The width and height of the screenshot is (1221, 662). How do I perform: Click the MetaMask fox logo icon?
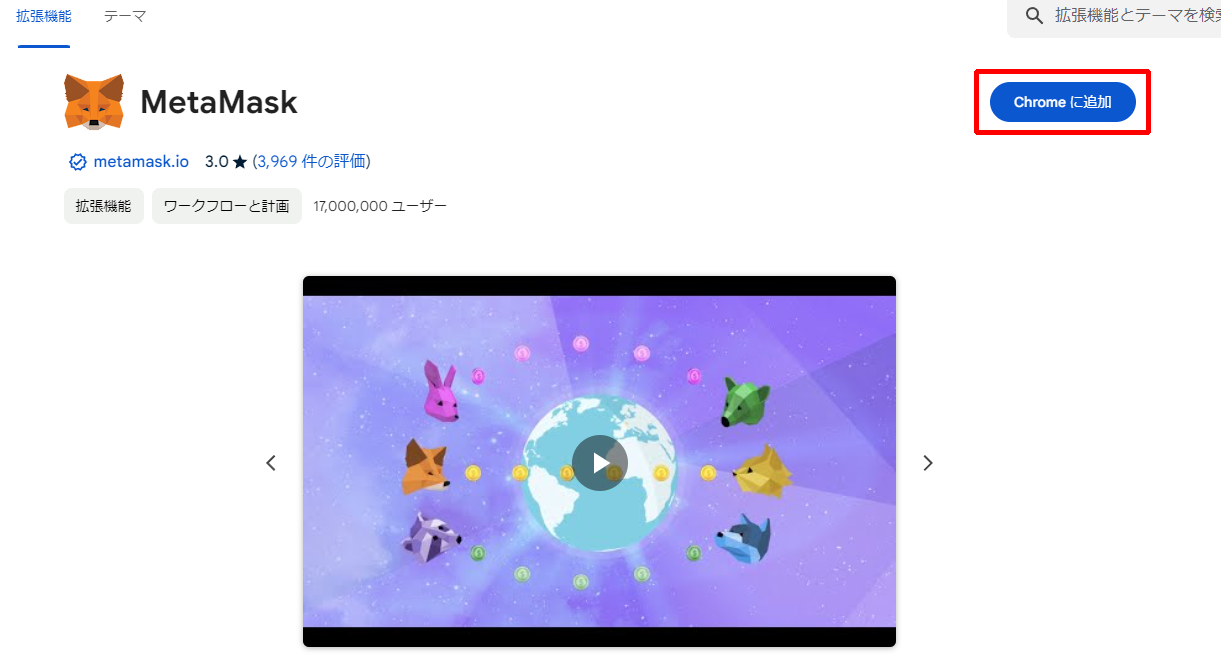tap(94, 102)
